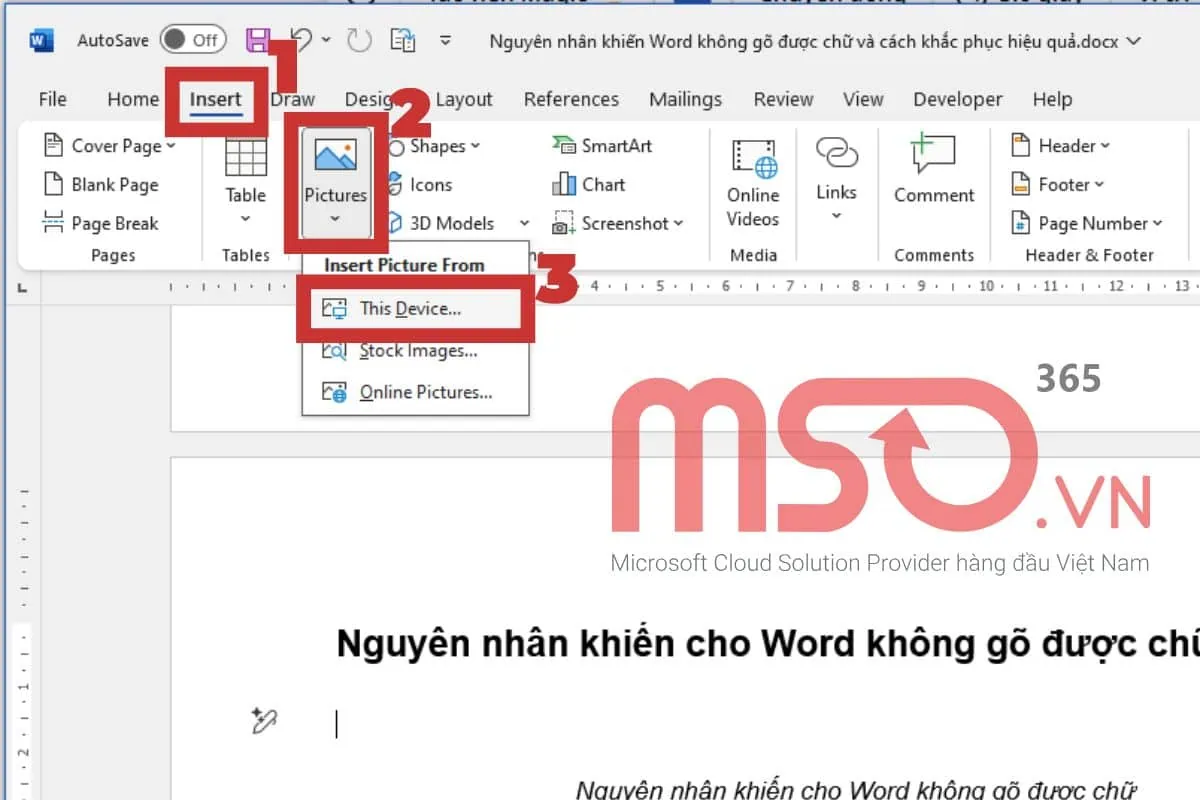Screen dimensions: 1200x800
Task: Insert a SmartArt graphic
Action: [x=603, y=145]
